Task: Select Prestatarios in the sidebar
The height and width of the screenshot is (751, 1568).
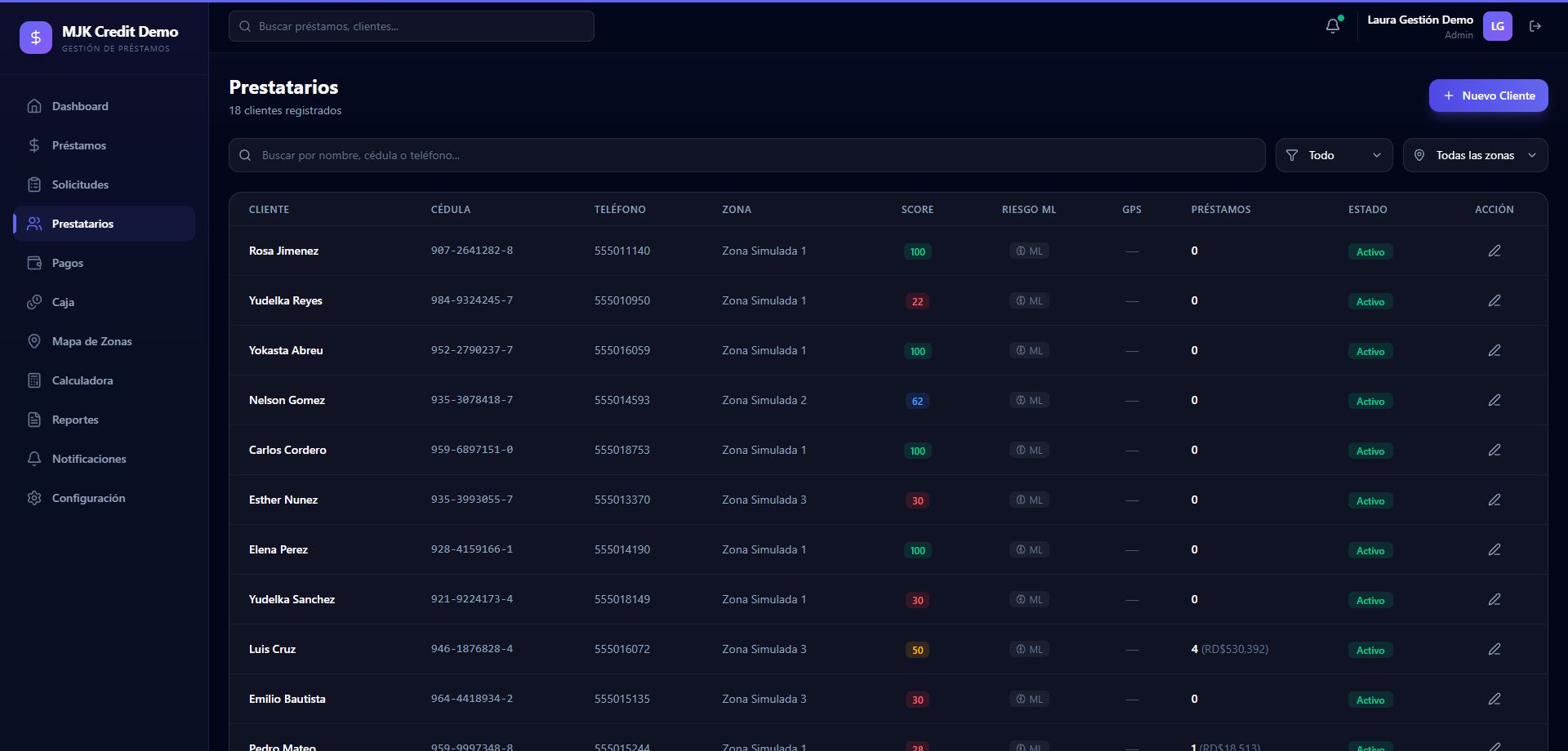Action: (x=105, y=224)
